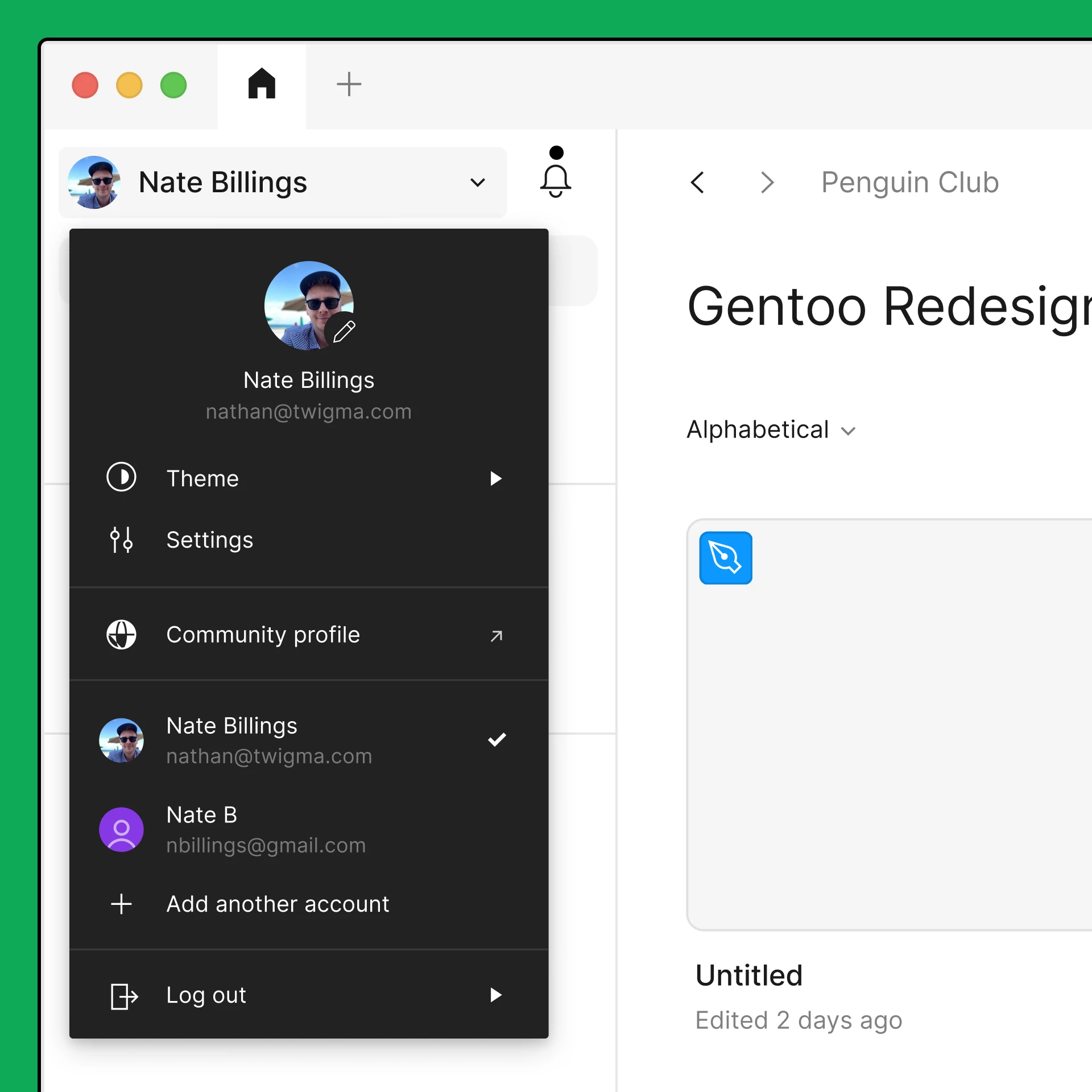Viewport: 1092px width, 1092px height.
Task: Click the Log out door icon
Action: point(123,996)
